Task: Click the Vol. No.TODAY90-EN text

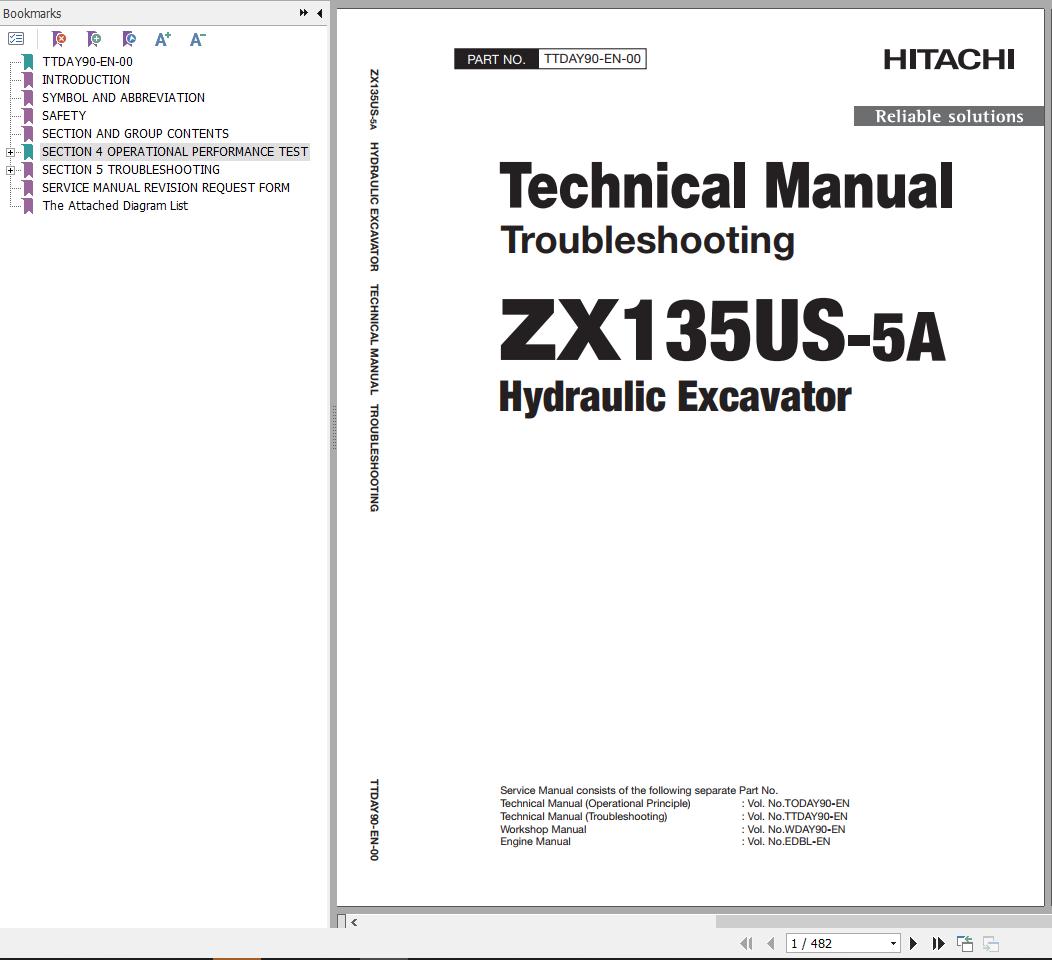Action: 798,804
